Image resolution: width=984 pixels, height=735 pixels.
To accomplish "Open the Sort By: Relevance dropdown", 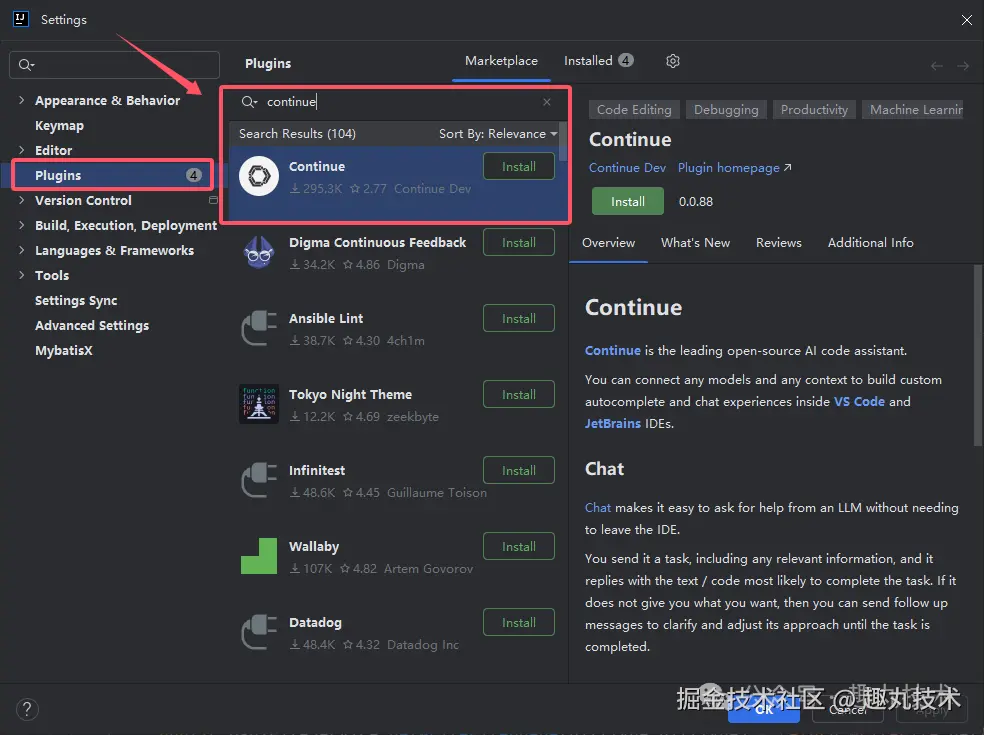I will pos(498,134).
